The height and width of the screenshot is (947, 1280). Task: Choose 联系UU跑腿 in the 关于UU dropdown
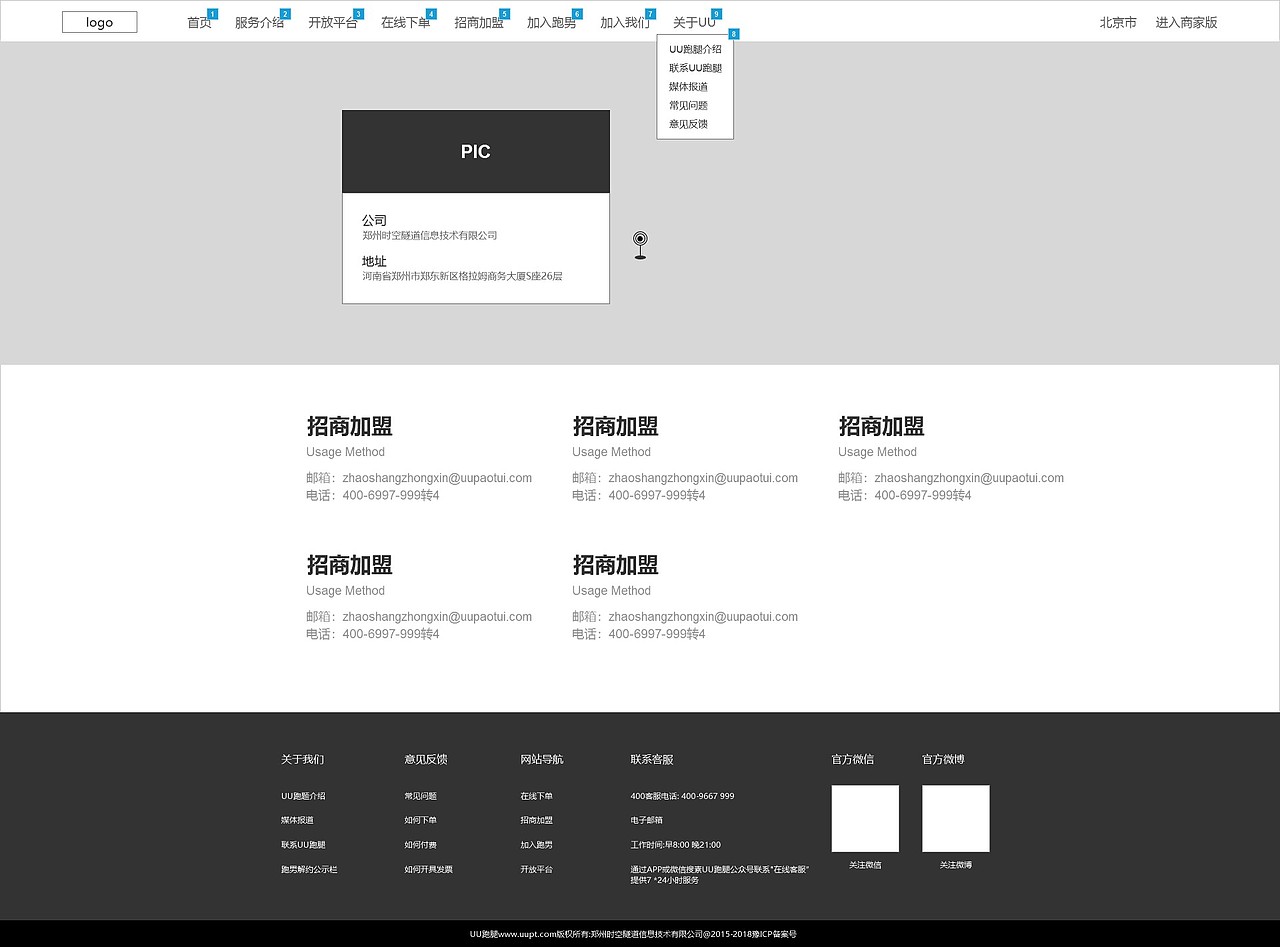[695, 68]
